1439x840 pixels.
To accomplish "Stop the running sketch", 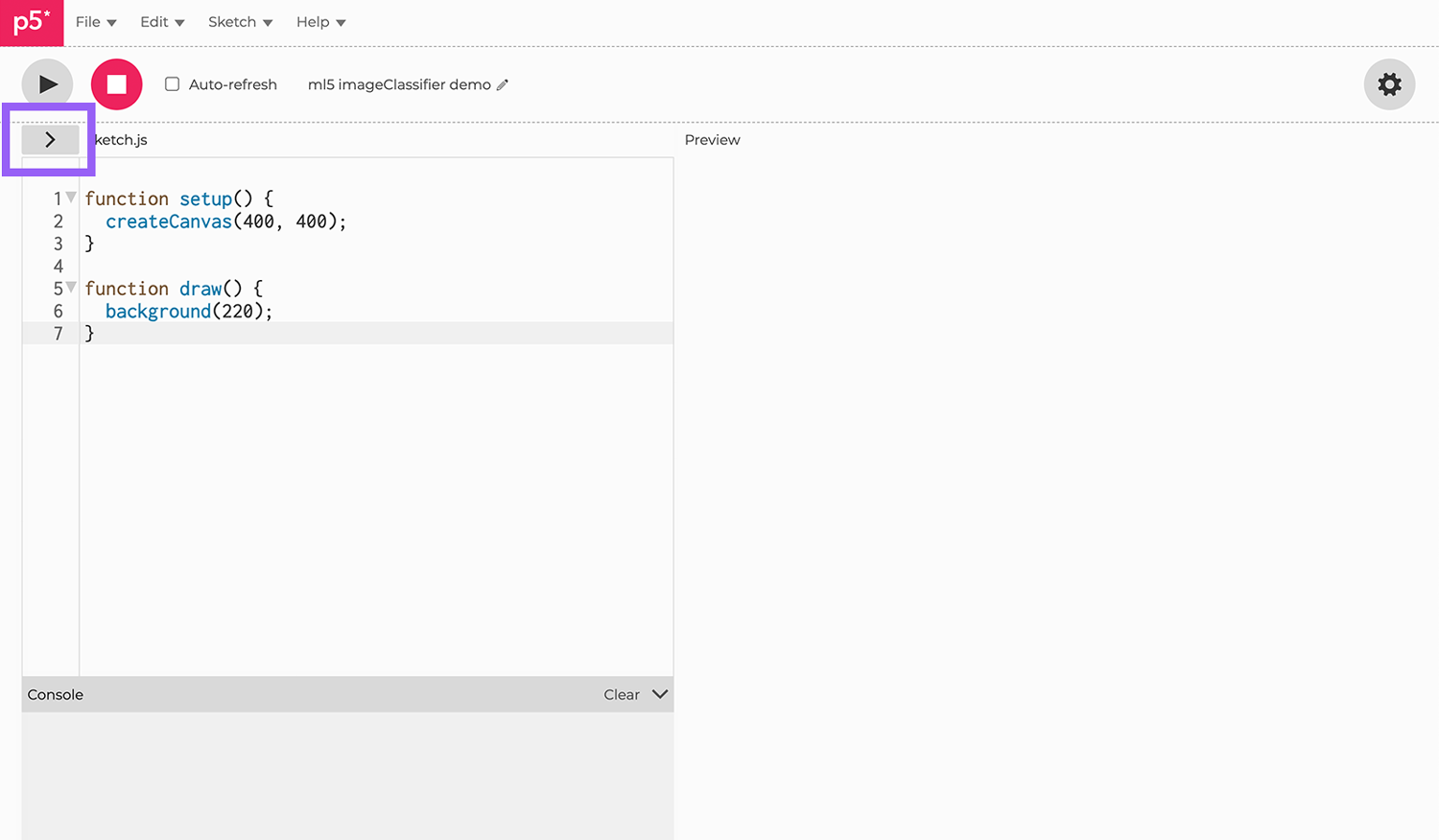I will tap(116, 84).
